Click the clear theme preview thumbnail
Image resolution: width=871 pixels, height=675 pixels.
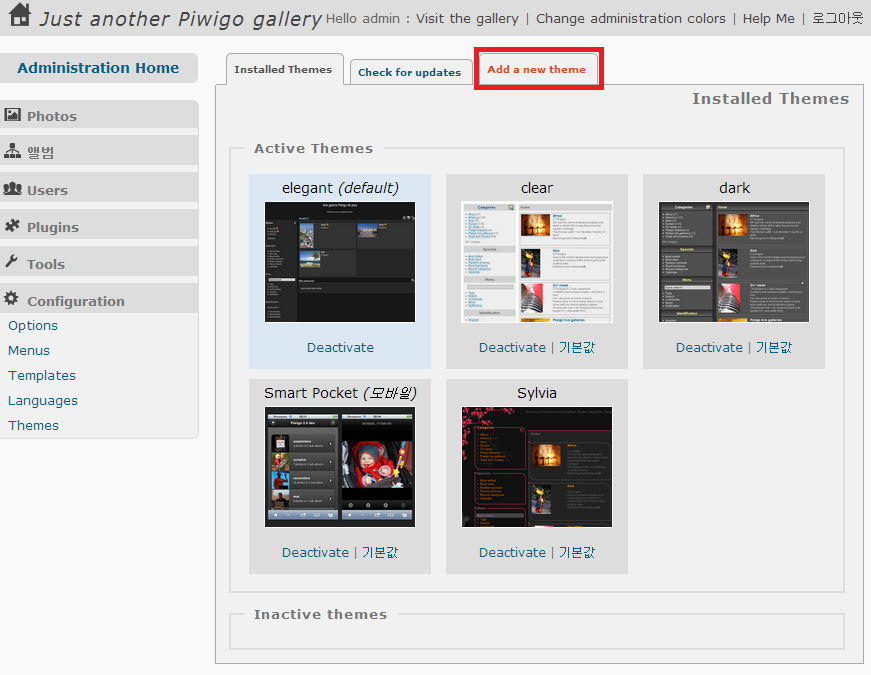[537, 262]
